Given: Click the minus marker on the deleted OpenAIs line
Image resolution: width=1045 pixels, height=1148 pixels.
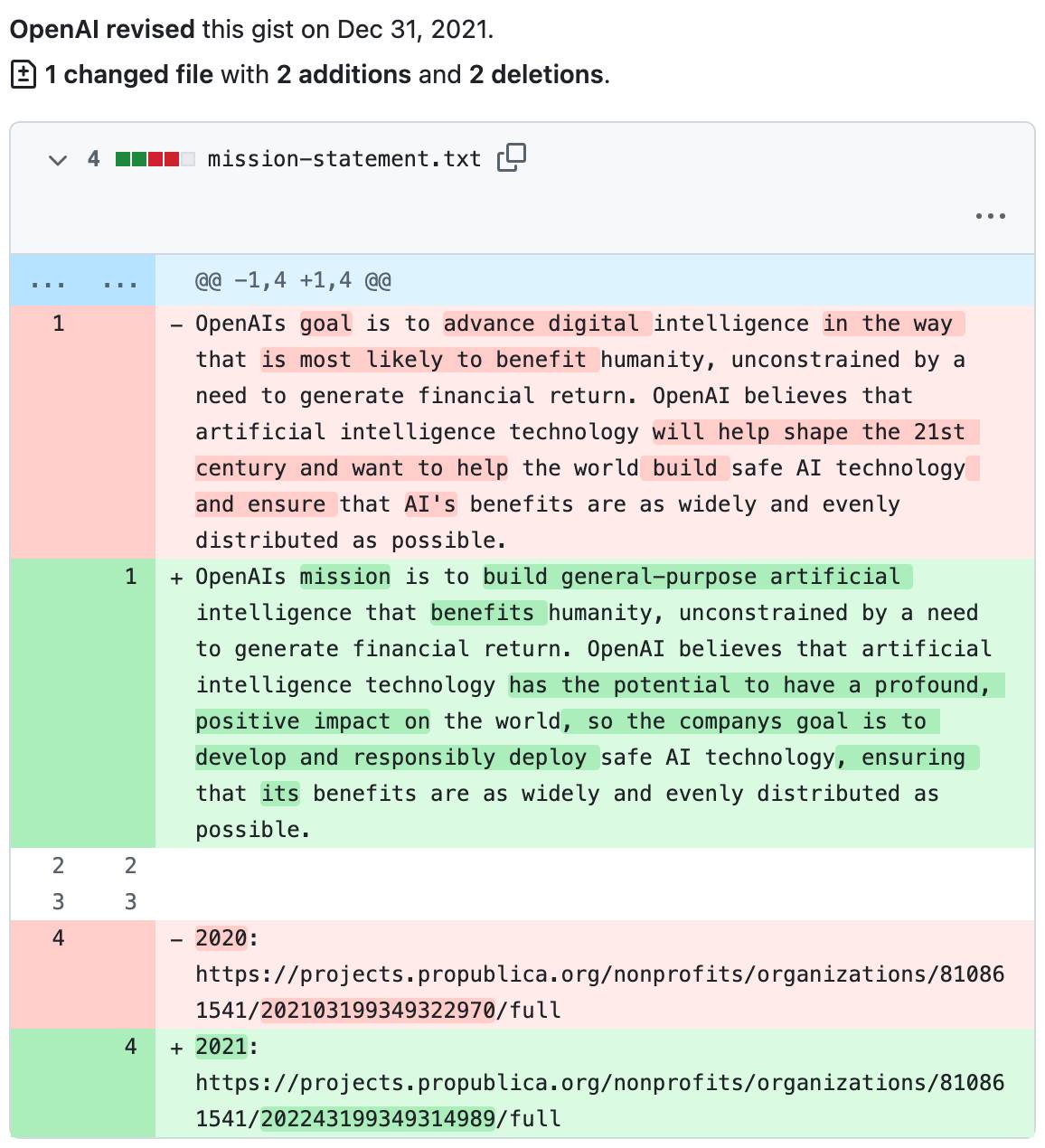Looking at the screenshot, I should point(177,324).
